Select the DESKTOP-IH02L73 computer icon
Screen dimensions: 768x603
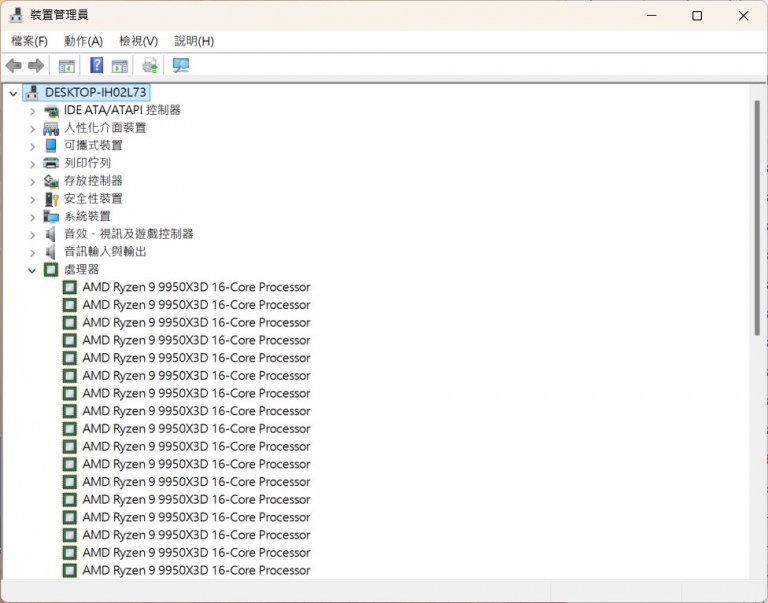32,92
